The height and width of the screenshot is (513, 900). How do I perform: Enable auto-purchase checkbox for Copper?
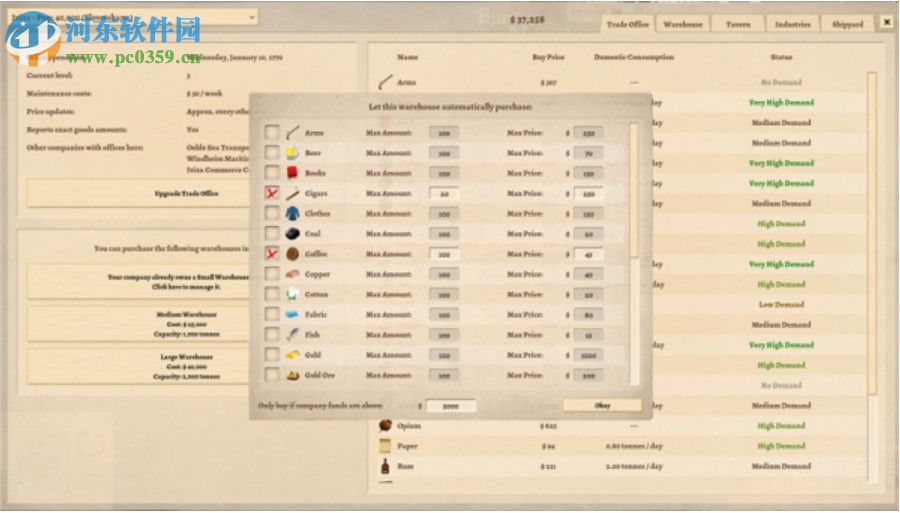point(272,274)
